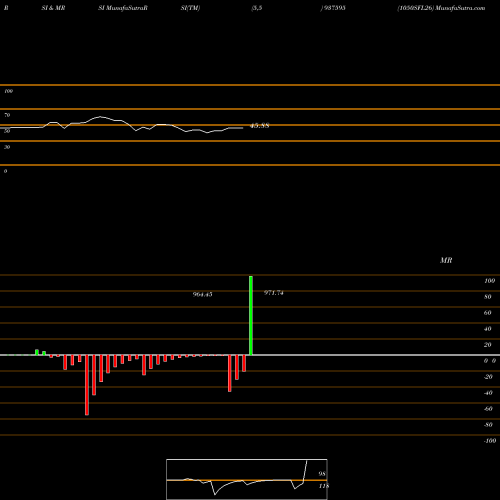Click the longest red MR bar

[87, 385]
